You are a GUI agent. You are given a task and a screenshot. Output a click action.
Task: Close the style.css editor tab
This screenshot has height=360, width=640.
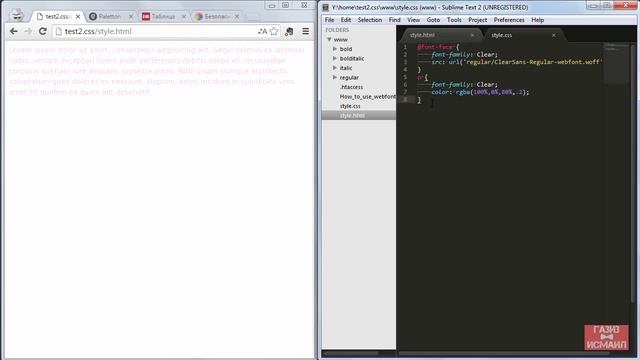(x=553, y=35)
